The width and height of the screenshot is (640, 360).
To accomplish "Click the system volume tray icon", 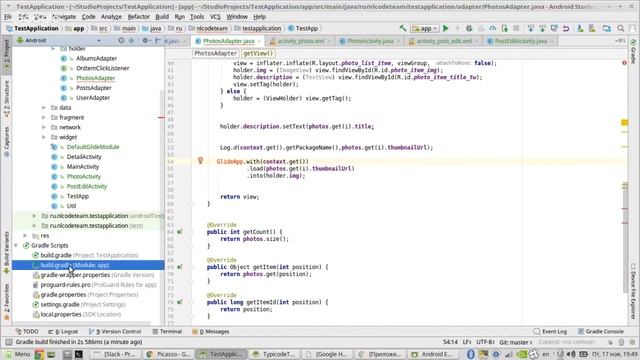I will (571, 354).
